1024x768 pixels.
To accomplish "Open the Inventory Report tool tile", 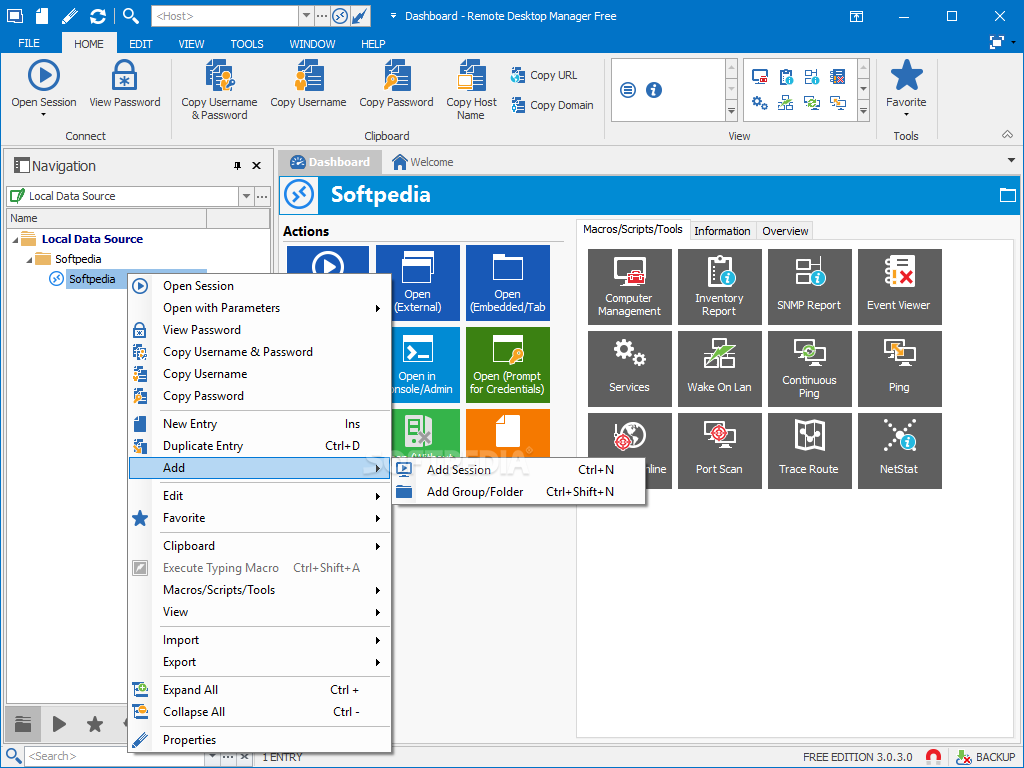I will [x=719, y=287].
